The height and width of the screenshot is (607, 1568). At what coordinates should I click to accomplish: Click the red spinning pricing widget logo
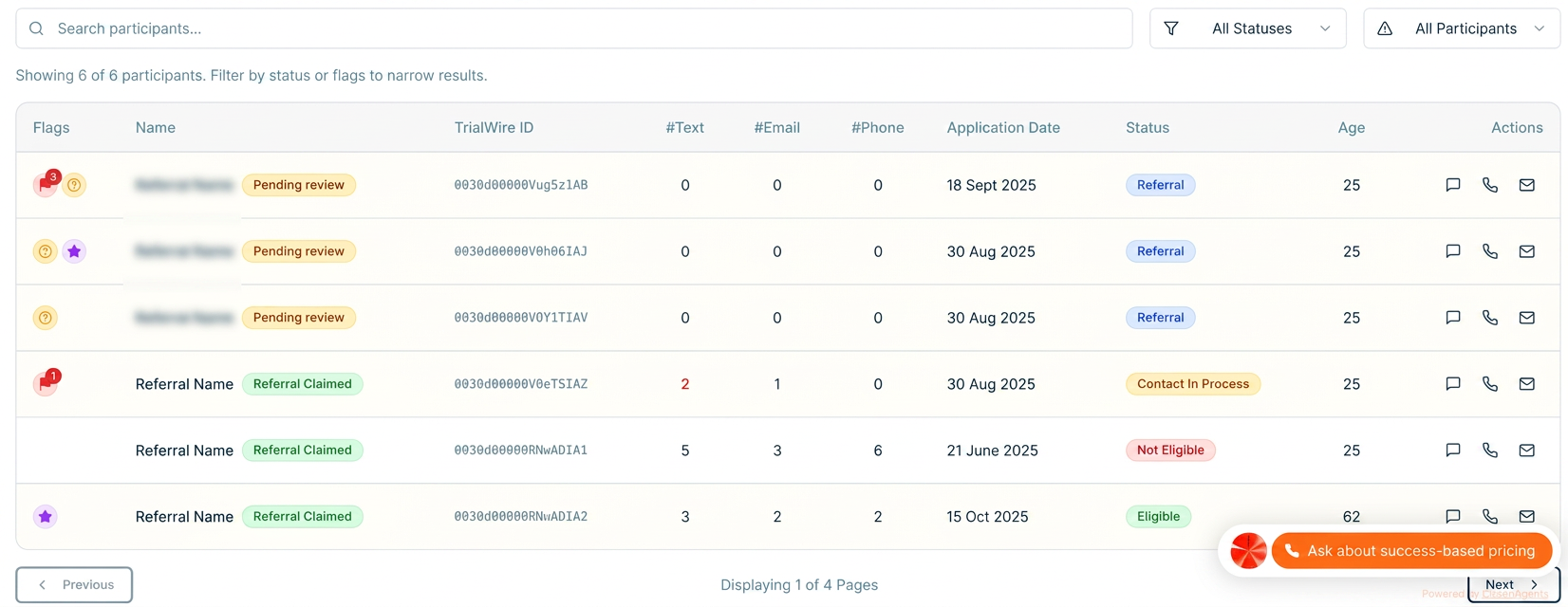[x=1248, y=551]
